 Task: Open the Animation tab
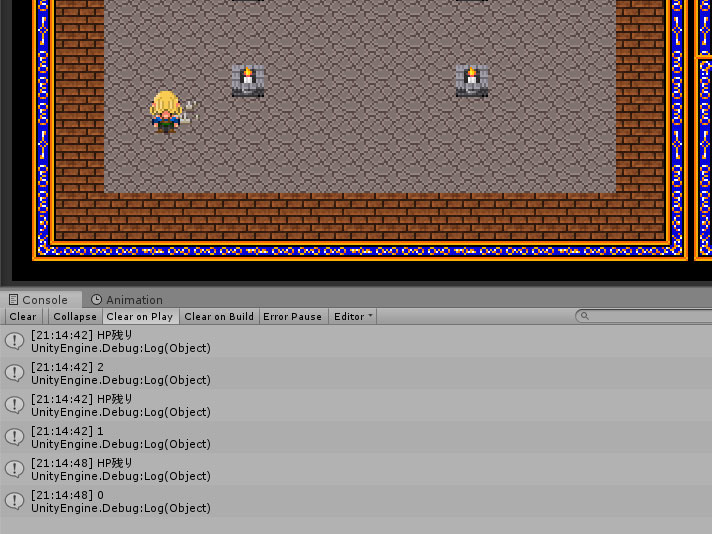pos(127,300)
